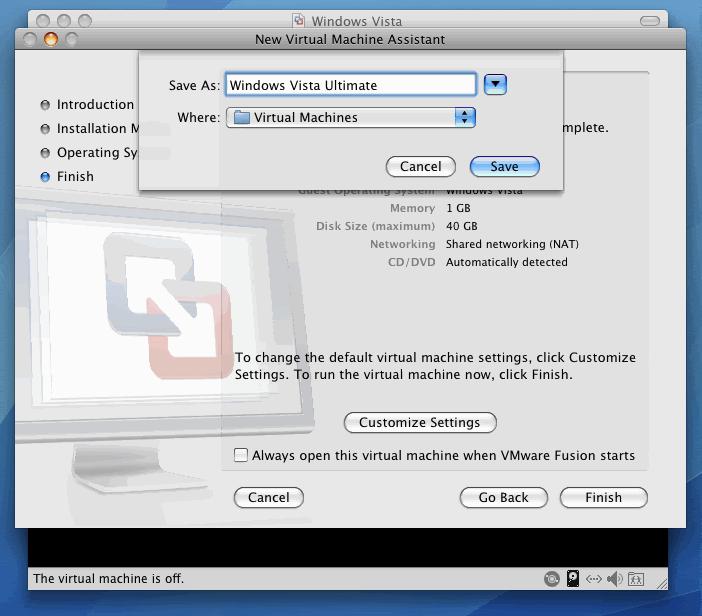Screen dimensions: 702x616
Task: Click the 'Disk Size (maximum)' label
Action: [x=376, y=226]
